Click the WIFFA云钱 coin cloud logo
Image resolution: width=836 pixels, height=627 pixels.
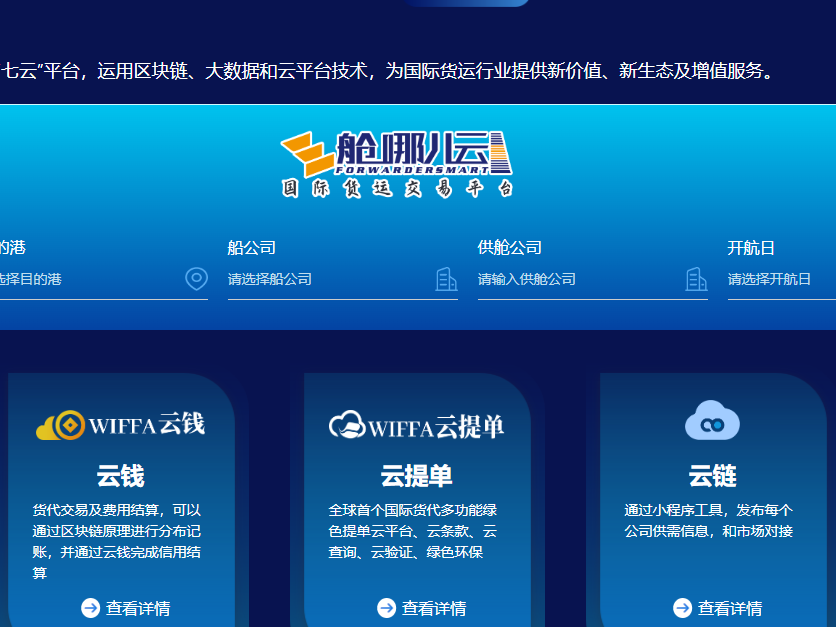[120, 425]
